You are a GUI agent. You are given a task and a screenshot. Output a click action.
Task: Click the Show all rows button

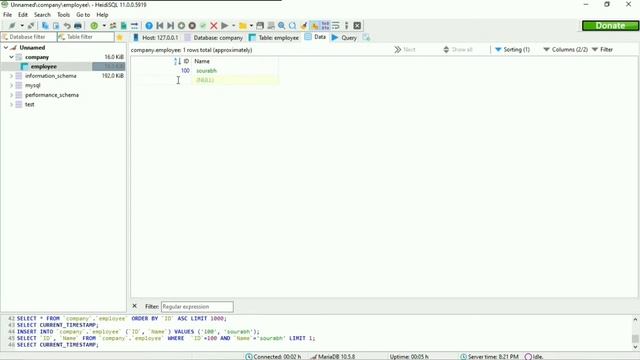point(458,49)
